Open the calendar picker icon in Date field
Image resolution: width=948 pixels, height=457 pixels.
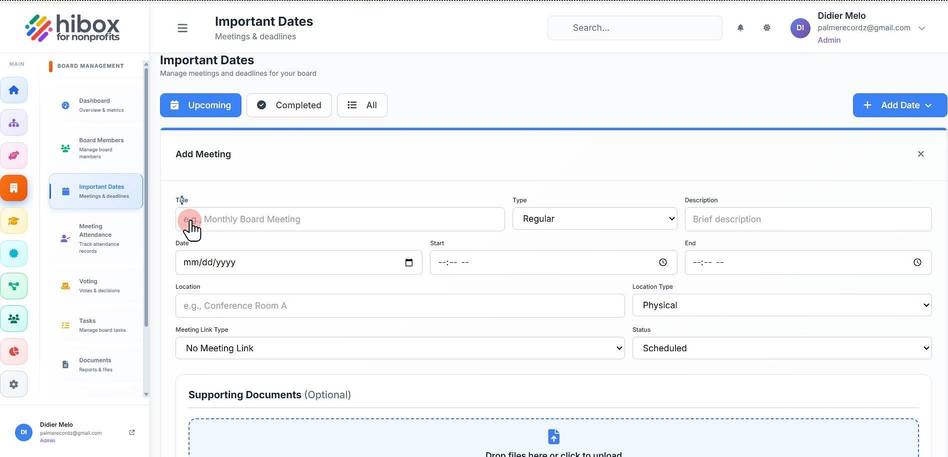click(x=409, y=262)
